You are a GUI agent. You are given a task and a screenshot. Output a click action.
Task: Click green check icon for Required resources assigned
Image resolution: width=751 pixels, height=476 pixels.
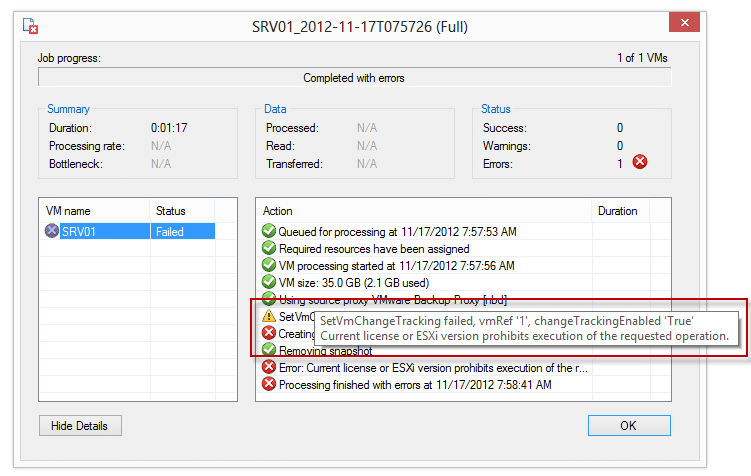point(268,248)
